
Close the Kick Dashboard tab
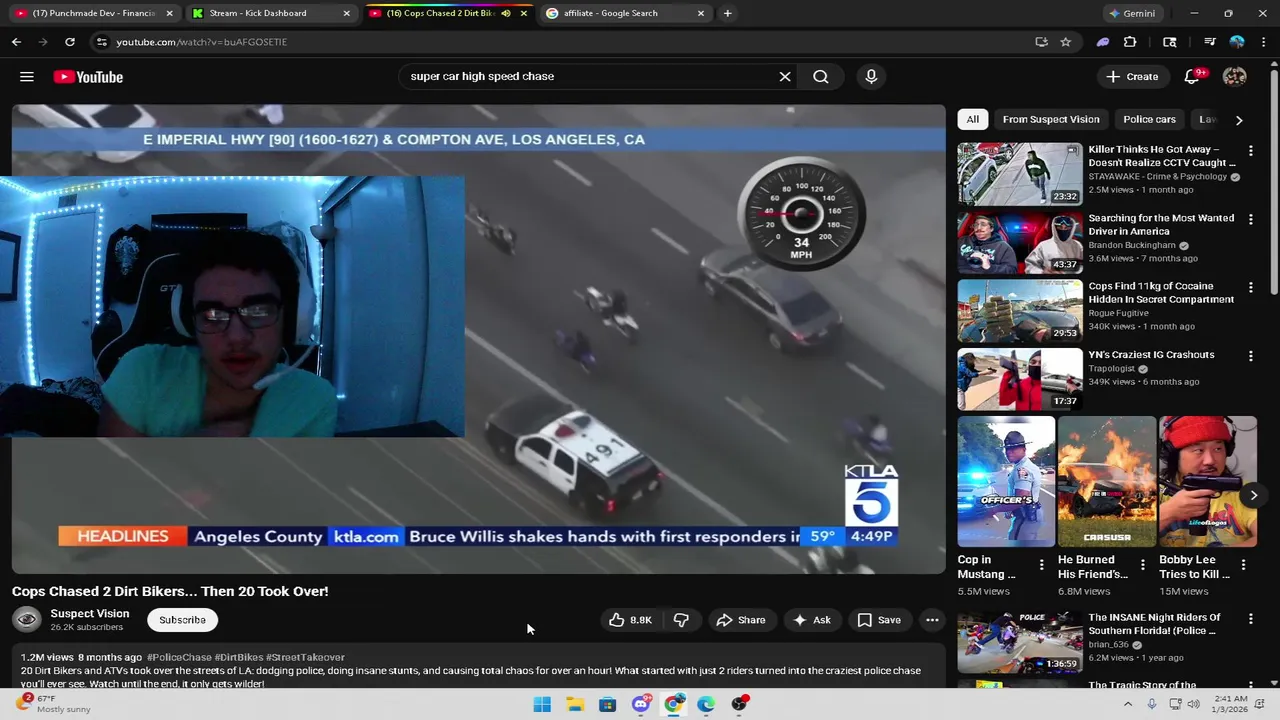(x=347, y=13)
